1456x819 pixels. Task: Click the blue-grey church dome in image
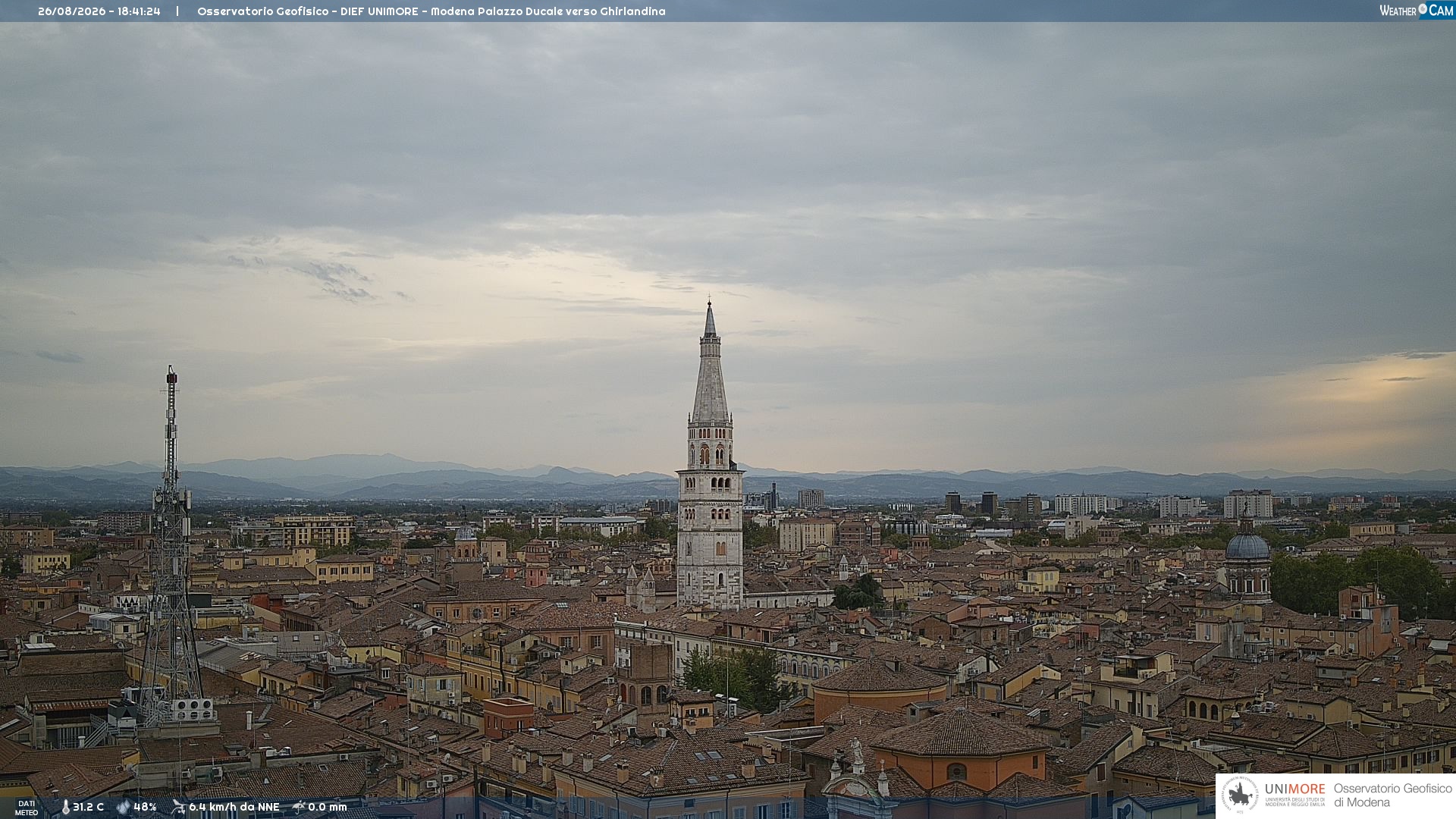click(x=1247, y=544)
